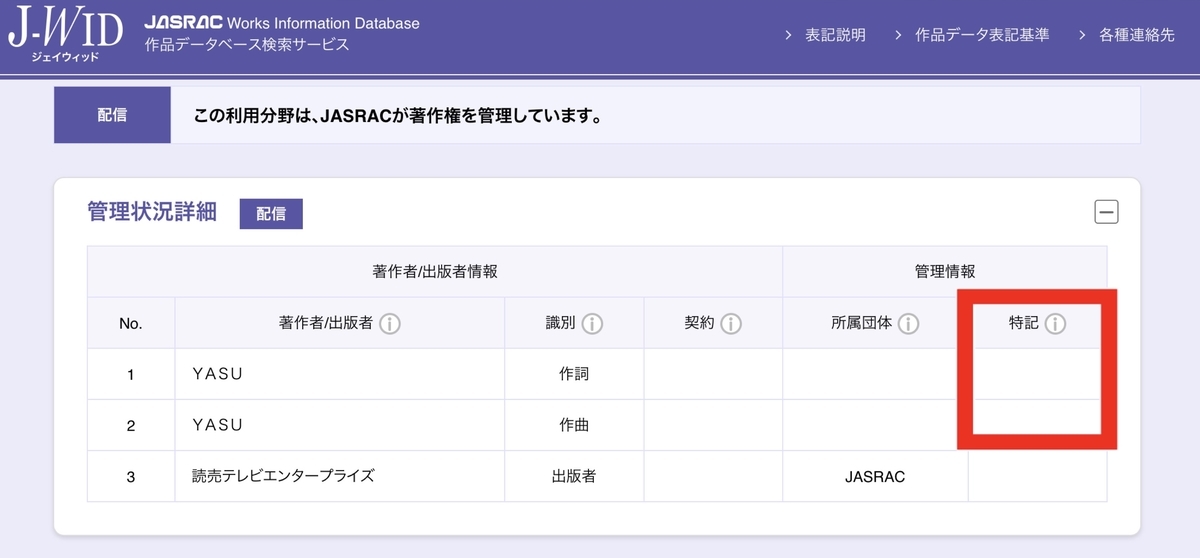Click the No. column header
This screenshot has height=558, width=1200.
(x=131, y=323)
